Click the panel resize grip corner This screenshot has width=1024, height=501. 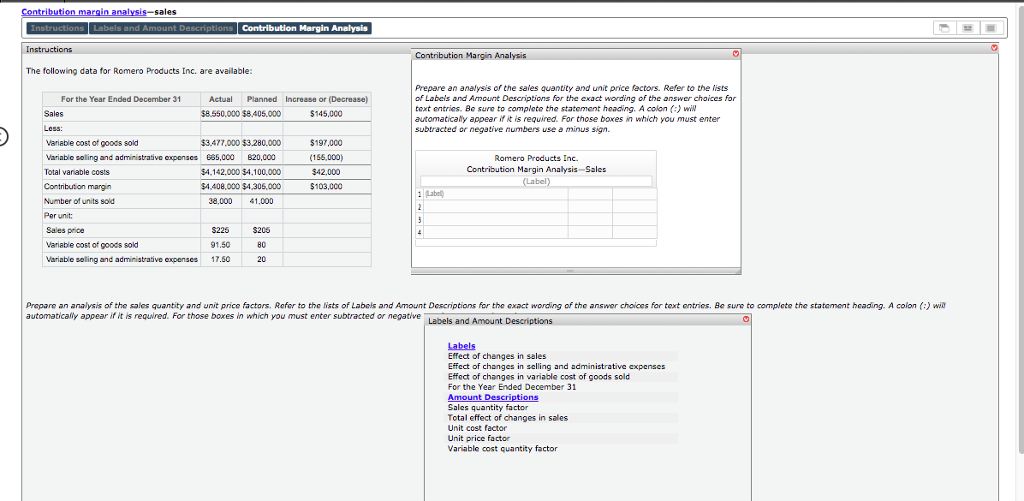[x=737, y=271]
